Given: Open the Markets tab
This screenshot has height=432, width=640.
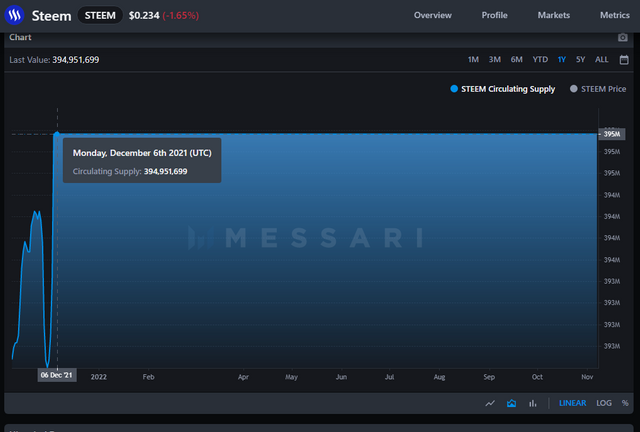Looking at the screenshot, I should point(553,16).
